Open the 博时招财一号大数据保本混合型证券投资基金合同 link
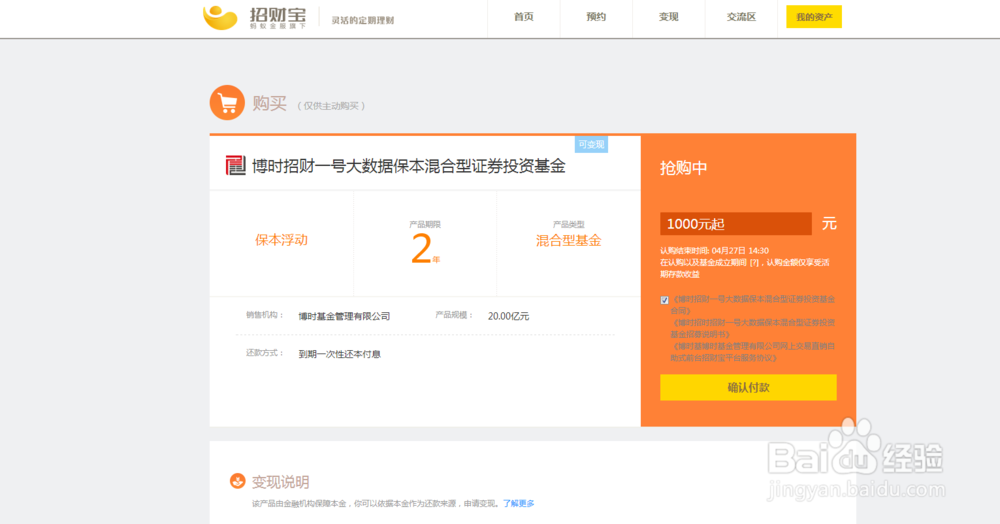1000x524 pixels. 753,305
